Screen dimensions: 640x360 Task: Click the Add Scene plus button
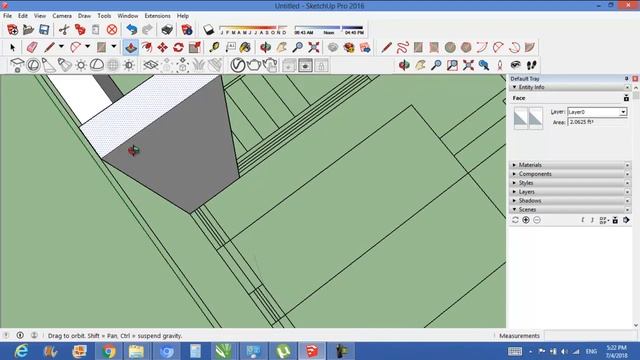526,220
